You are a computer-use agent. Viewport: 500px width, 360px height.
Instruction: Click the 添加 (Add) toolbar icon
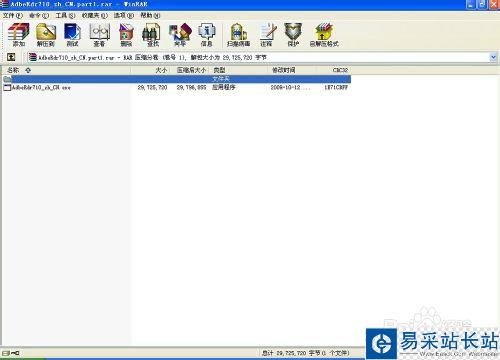point(19,35)
